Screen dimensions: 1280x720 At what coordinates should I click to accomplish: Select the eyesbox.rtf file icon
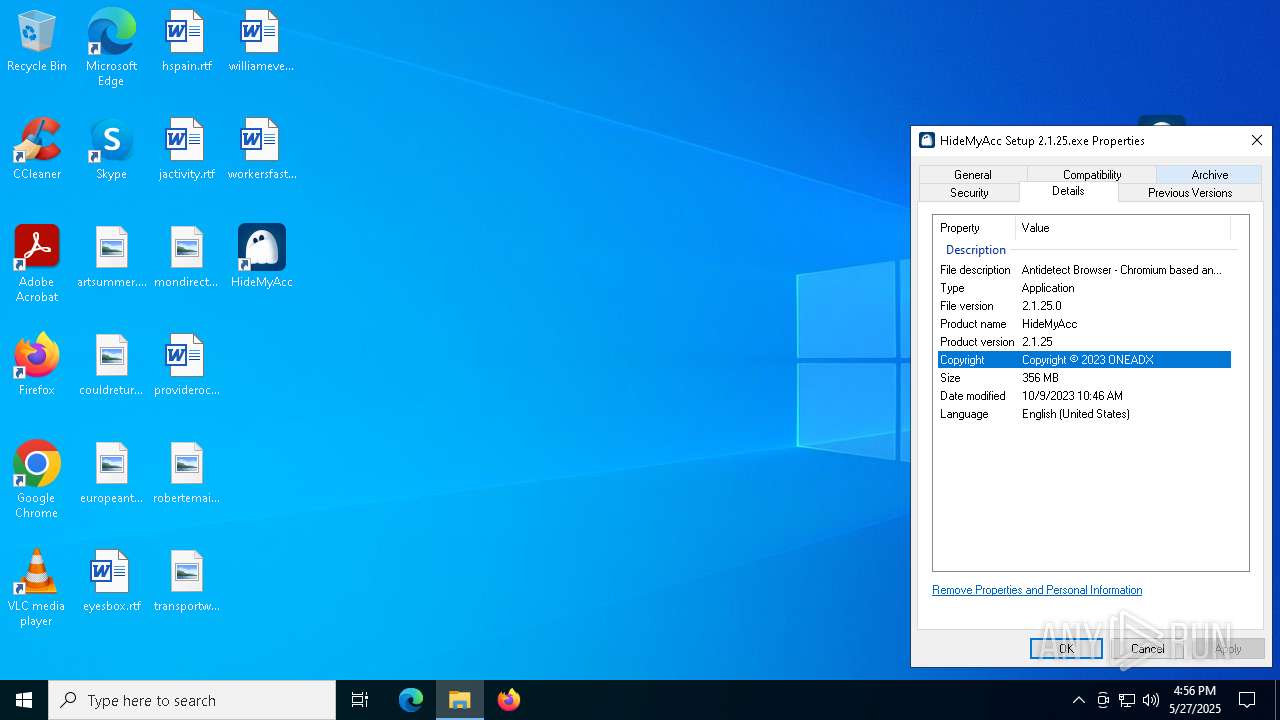tap(111, 582)
